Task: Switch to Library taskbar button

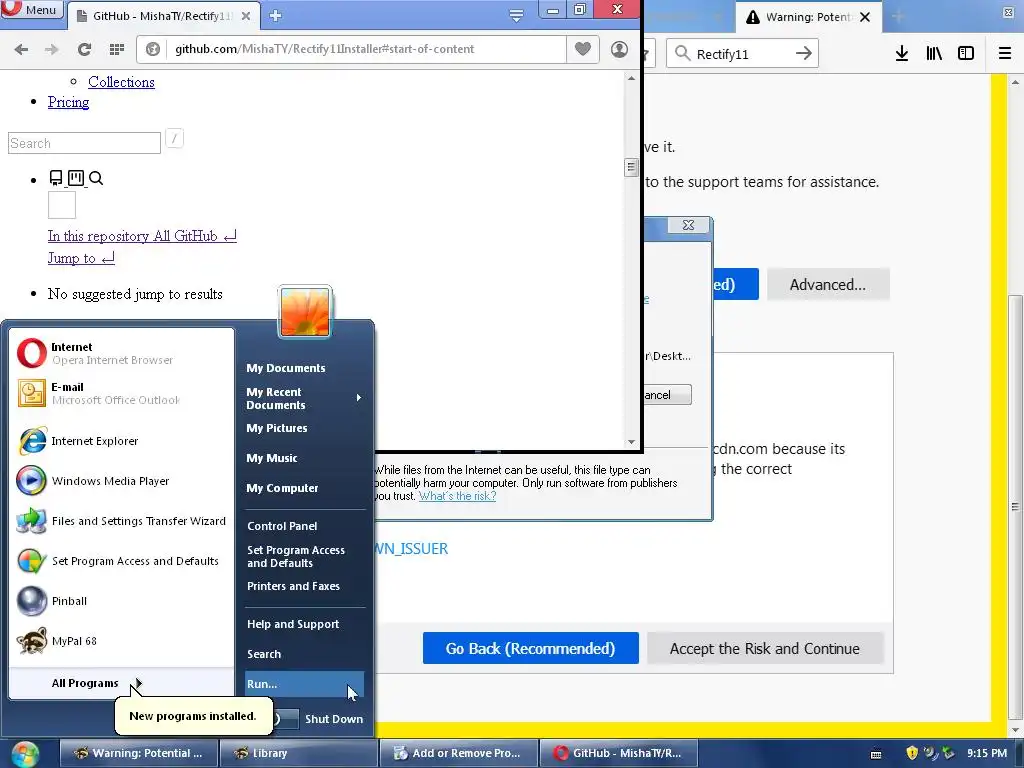Action: (x=298, y=753)
